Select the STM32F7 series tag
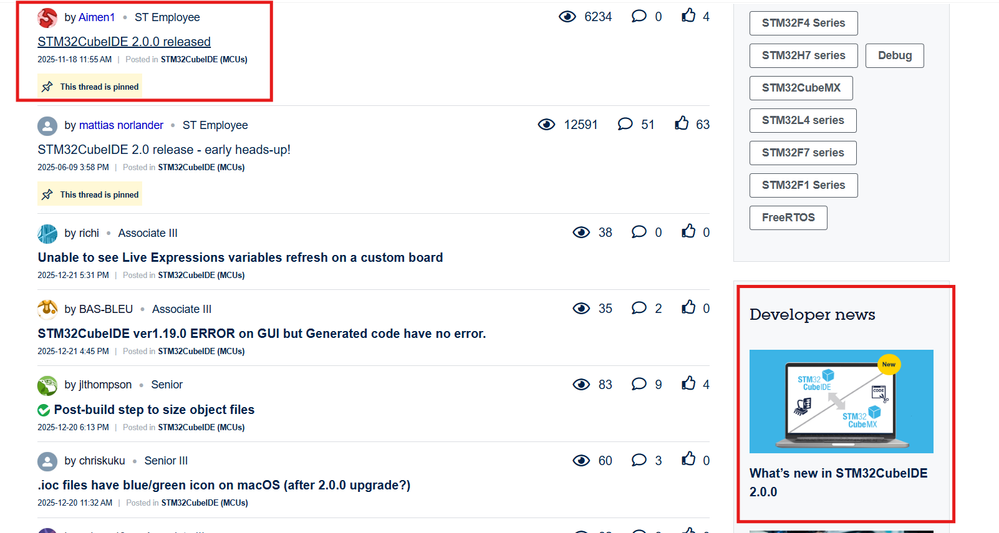This screenshot has height=533, width=999. click(x=803, y=153)
